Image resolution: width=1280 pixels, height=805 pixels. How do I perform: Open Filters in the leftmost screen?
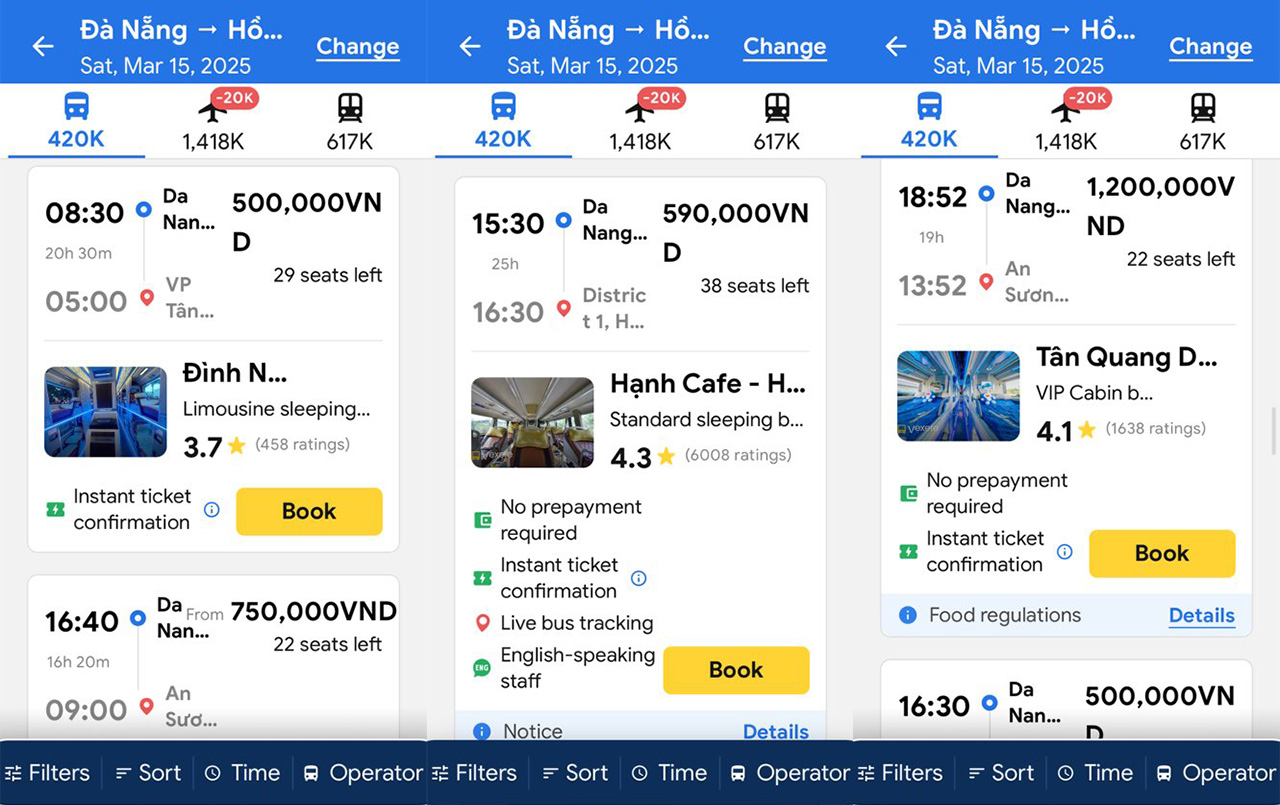(x=47, y=773)
